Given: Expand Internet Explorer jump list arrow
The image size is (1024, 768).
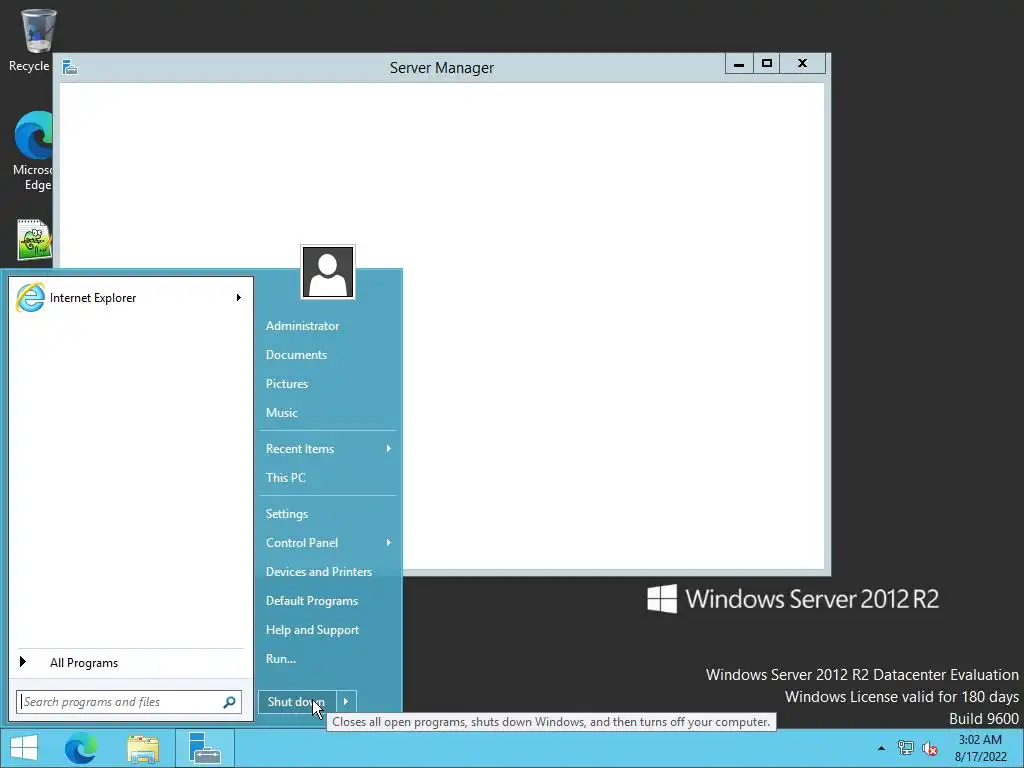Looking at the screenshot, I should coord(238,298).
